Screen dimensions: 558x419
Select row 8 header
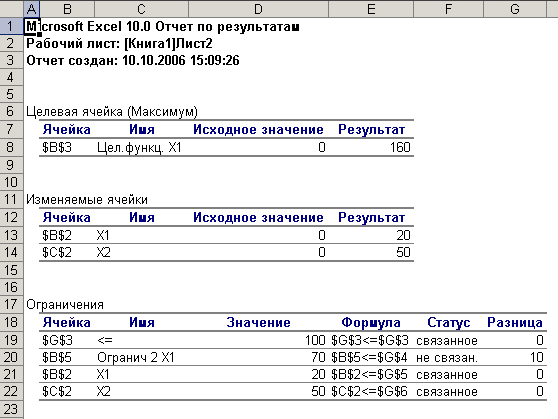(x=11, y=147)
